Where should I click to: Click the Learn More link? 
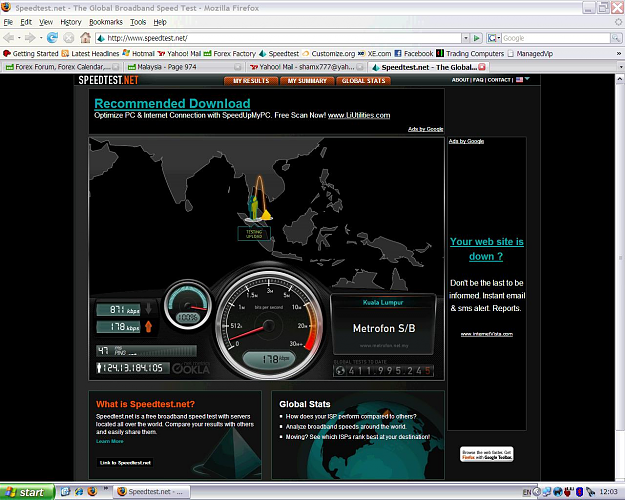(110, 441)
